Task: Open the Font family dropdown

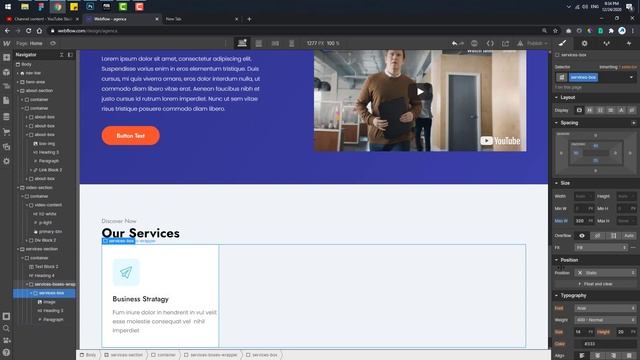Action: pyautogui.click(x=606, y=308)
